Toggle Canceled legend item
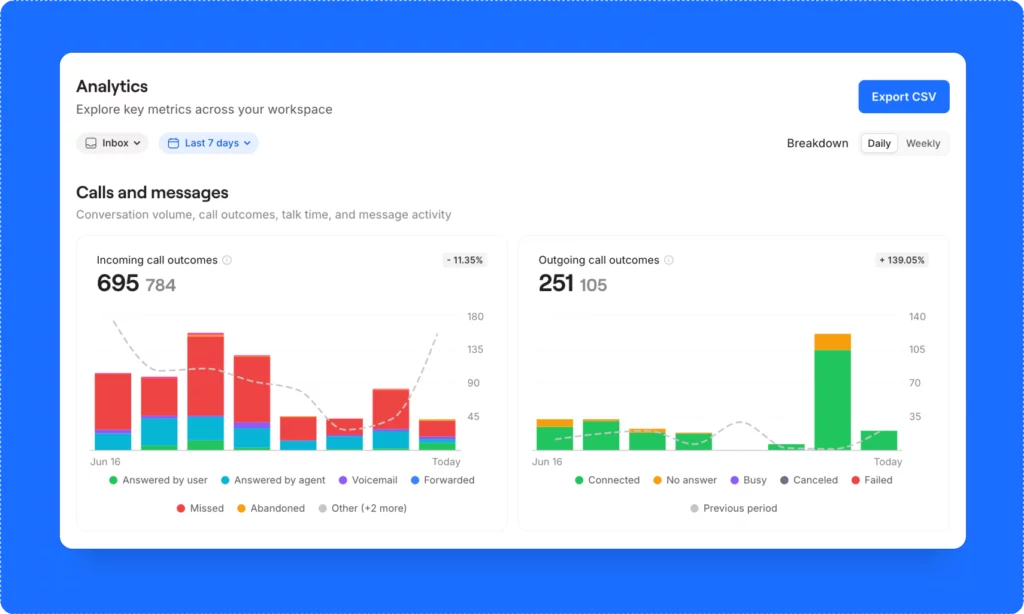1024x614 pixels. [809, 480]
